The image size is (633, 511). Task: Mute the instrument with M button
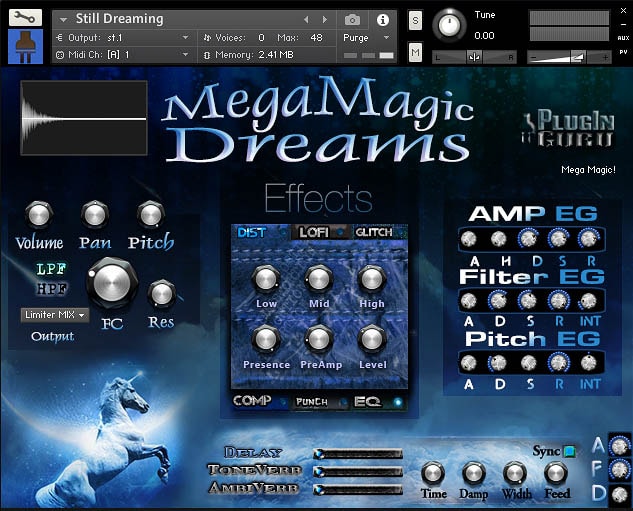click(x=415, y=52)
